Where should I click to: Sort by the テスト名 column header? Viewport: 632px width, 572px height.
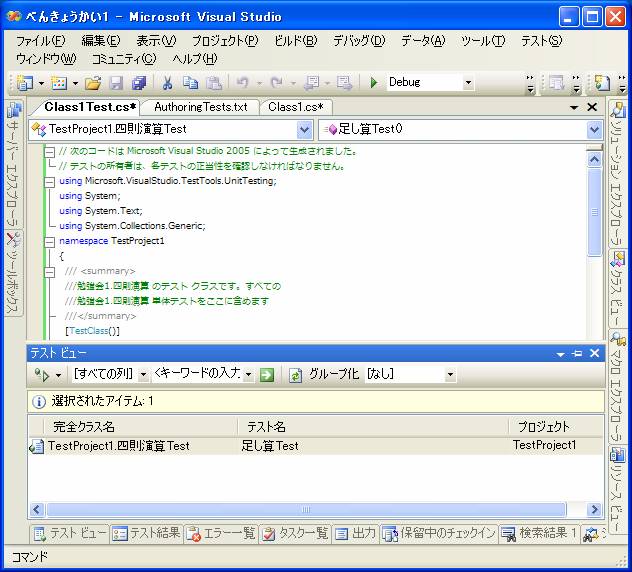[372, 426]
